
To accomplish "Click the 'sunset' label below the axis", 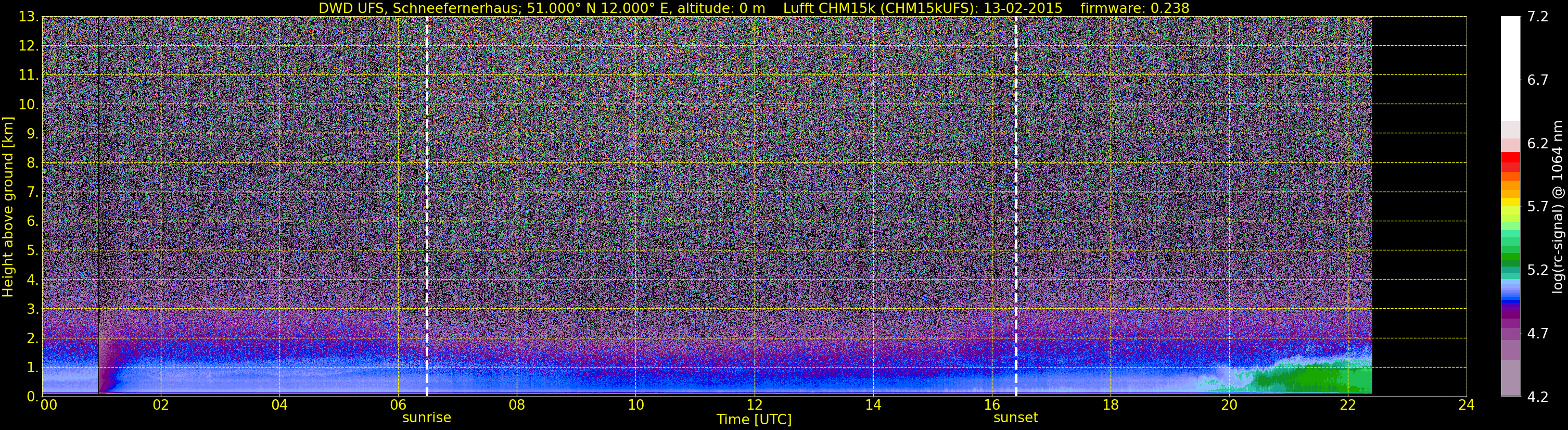I will 1016,418.
